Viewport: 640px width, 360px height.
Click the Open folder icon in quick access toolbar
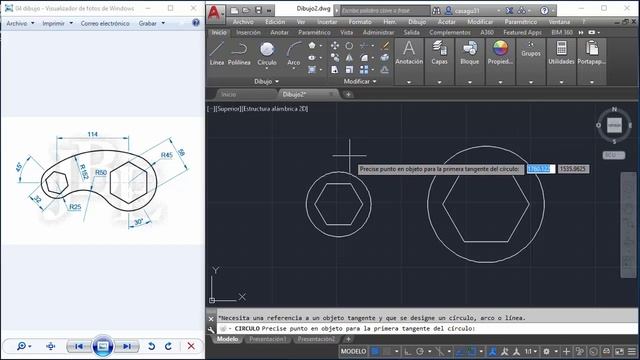coord(246,10)
